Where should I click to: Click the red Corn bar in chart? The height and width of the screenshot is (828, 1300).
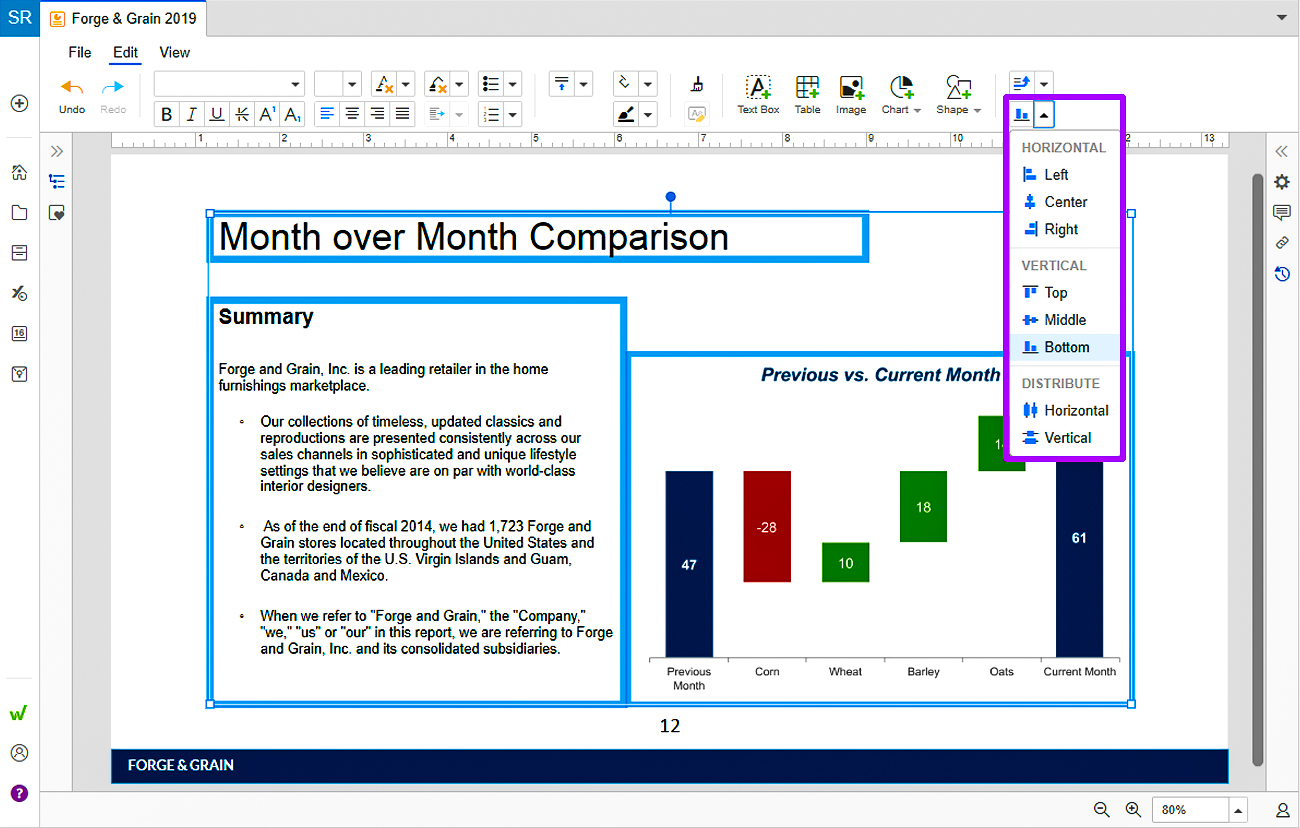pos(767,526)
